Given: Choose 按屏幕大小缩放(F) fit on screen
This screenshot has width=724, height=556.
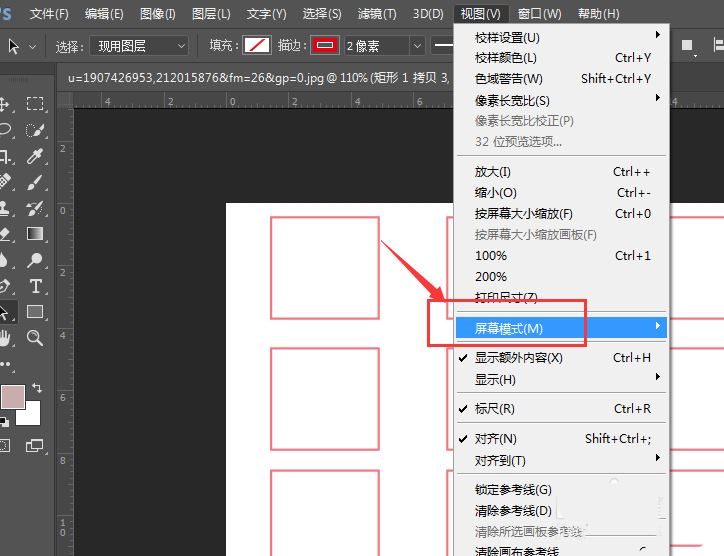Looking at the screenshot, I should [x=561, y=213].
